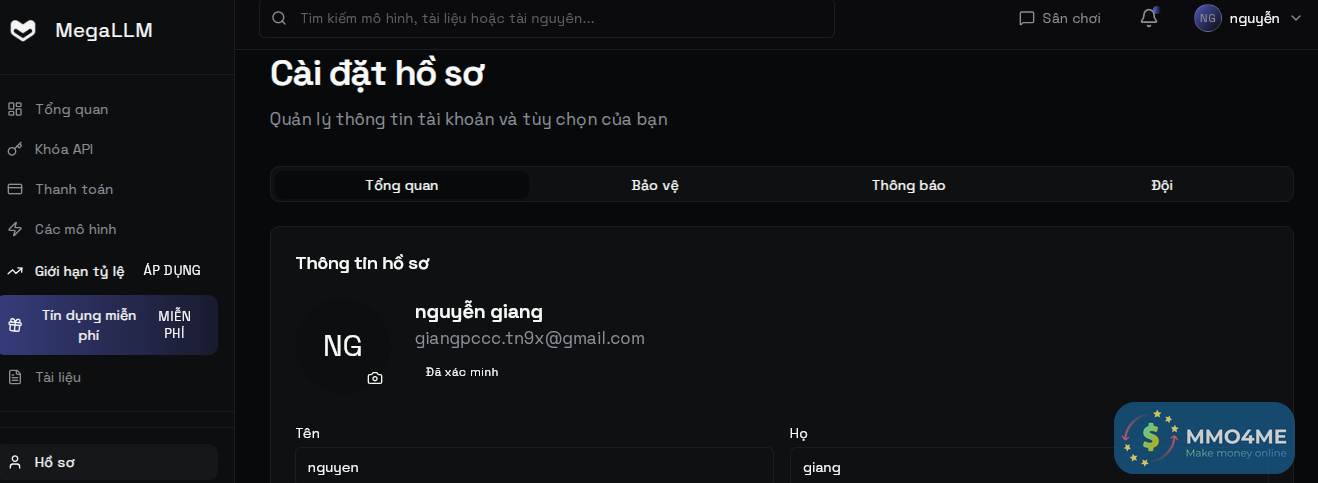
Task: Open the Sân chơi playground link
Action: pyautogui.click(x=1059, y=18)
